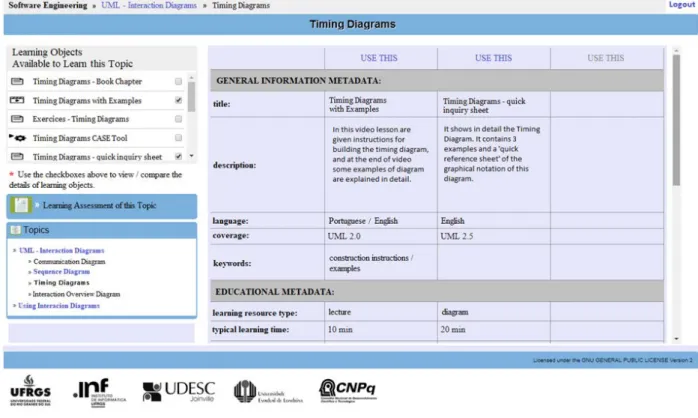Click the learning objects list scrollbar thumb
Image resolution: width=698 pixels, height=418 pixels.
coord(191,97)
